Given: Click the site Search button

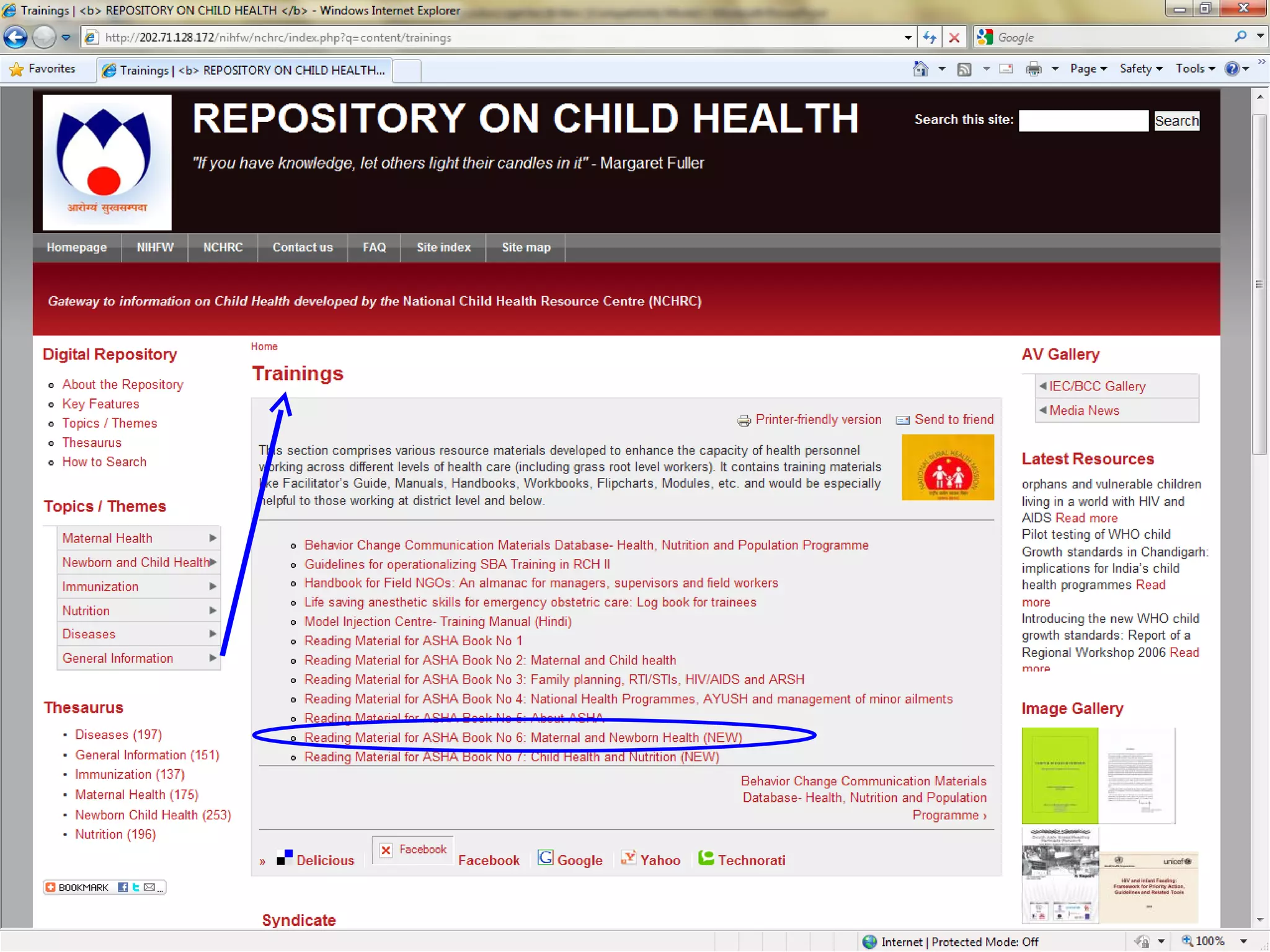Looking at the screenshot, I should 1176,121.
